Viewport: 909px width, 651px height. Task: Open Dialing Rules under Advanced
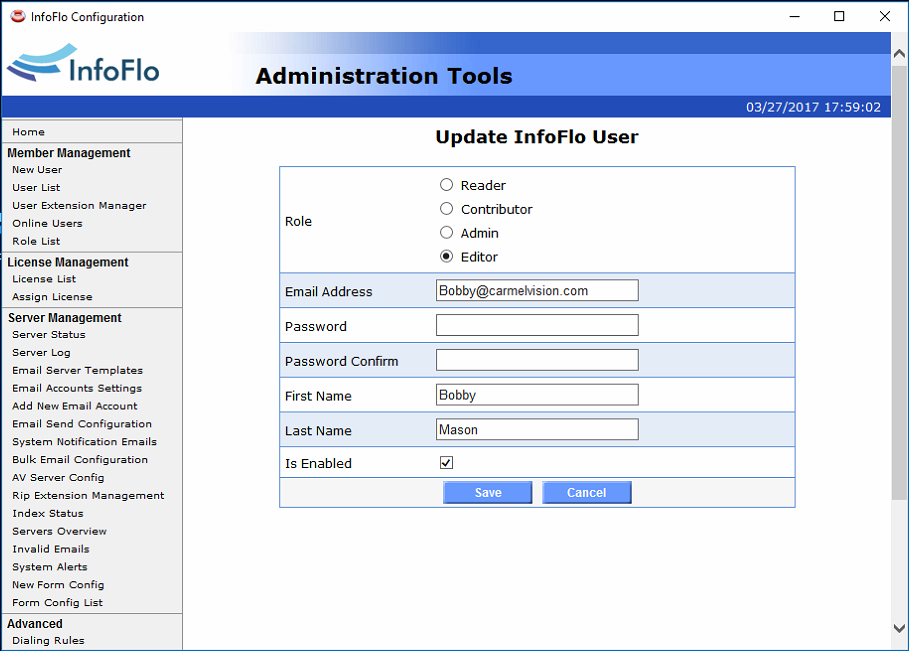click(x=48, y=641)
